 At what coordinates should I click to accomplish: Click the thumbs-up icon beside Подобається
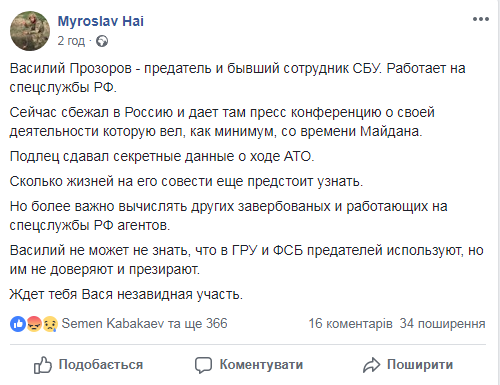(43, 365)
